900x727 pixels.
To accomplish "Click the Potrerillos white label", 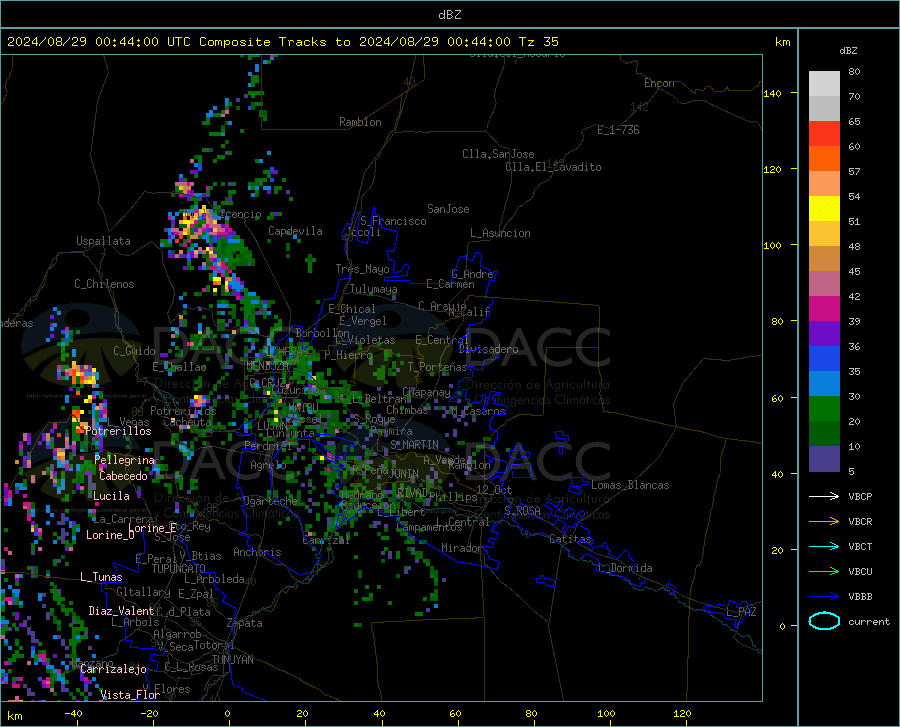I will pos(118,431).
